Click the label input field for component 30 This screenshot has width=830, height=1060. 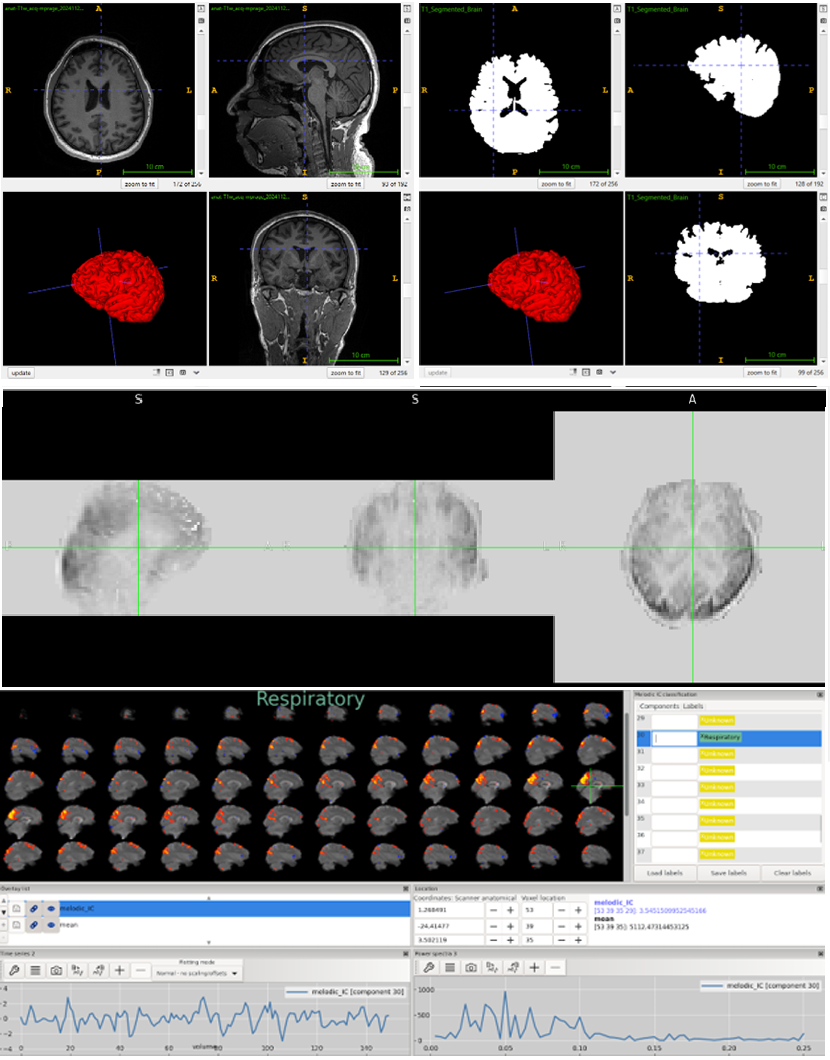click(672, 738)
